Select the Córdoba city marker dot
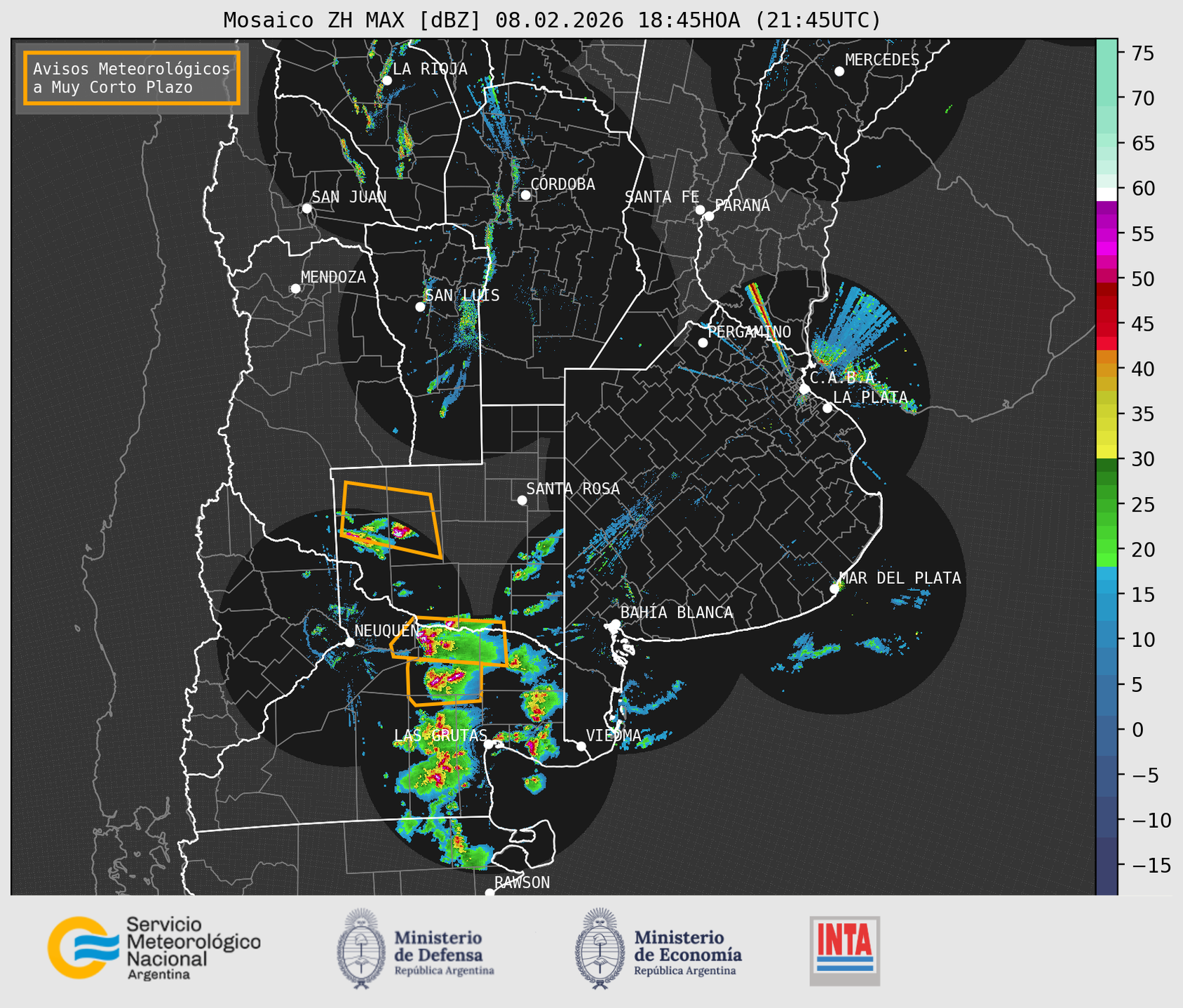The image size is (1183, 1008). (525, 195)
